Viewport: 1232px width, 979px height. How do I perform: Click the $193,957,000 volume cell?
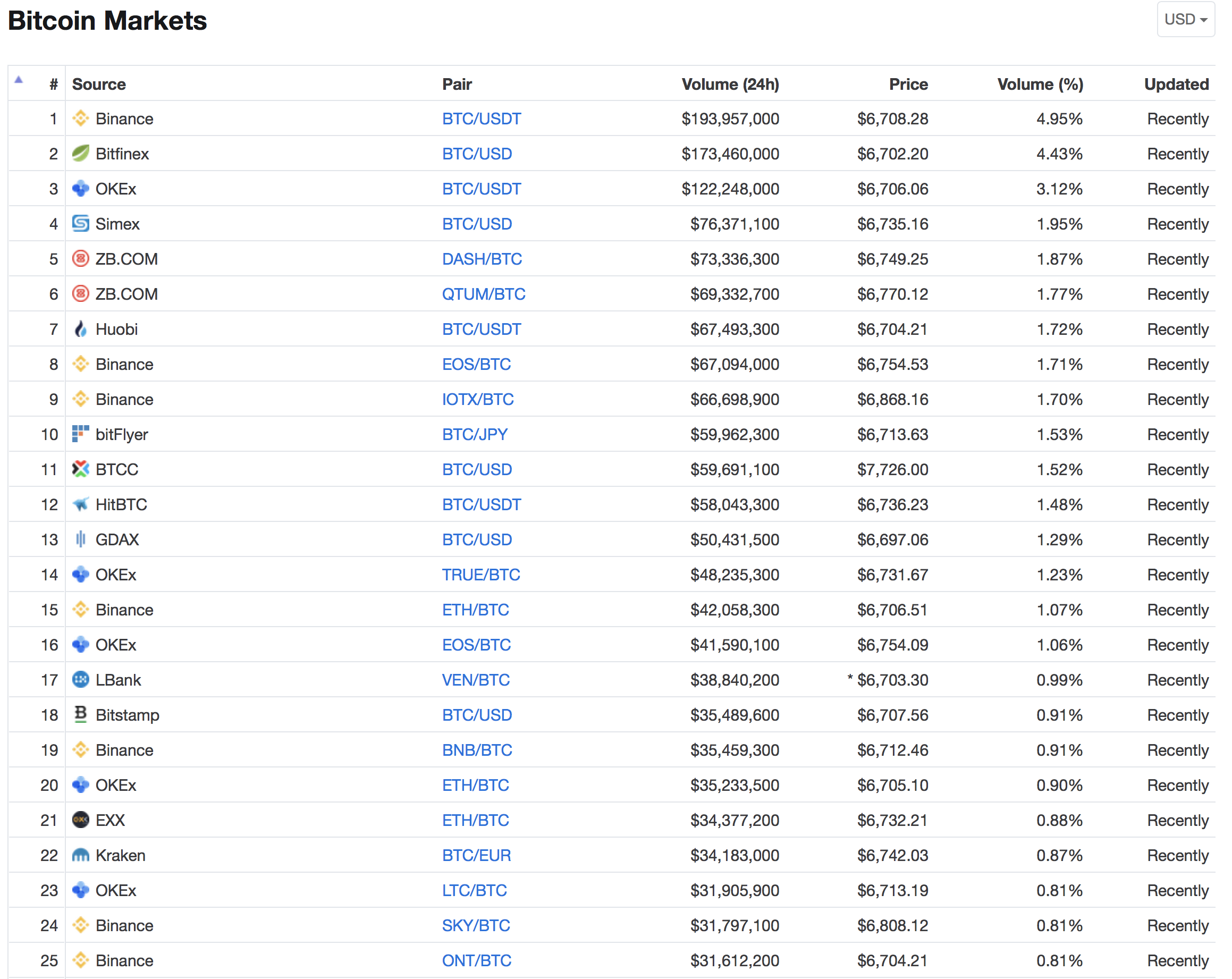pyautogui.click(x=730, y=119)
